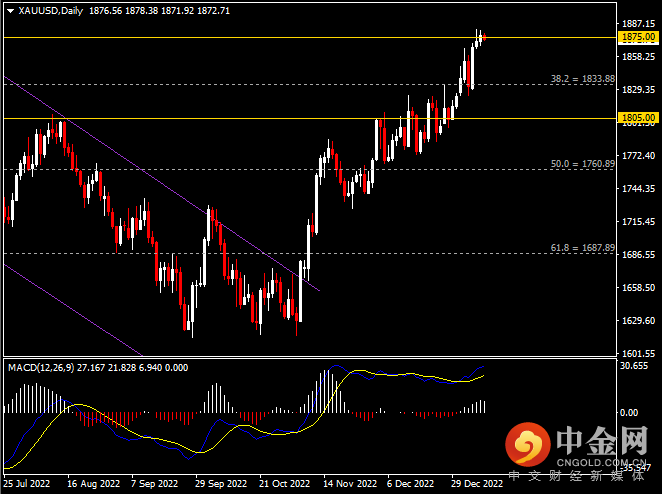Click the XAUUSD,Daily chart title

(x=51, y=10)
